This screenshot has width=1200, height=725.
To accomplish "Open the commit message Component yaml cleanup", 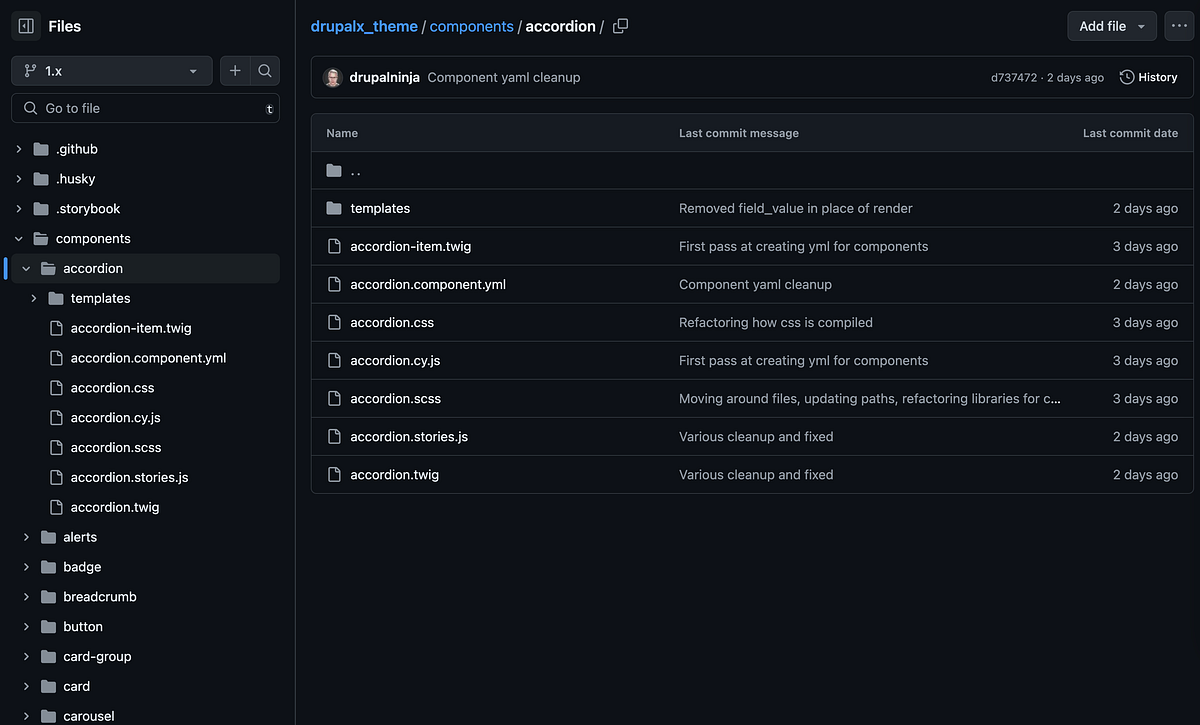I will [x=504, y=76].
